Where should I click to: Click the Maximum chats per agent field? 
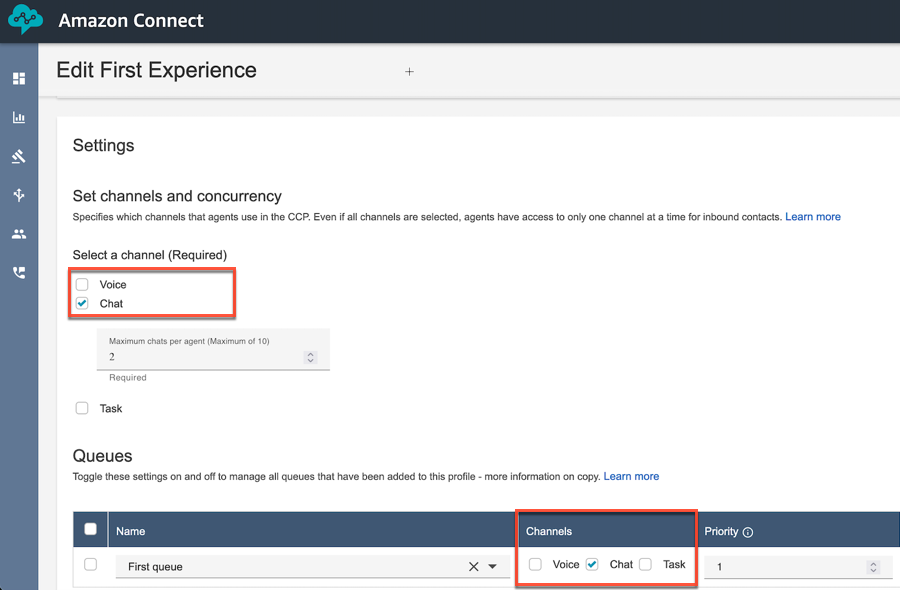tap(214, 350)
